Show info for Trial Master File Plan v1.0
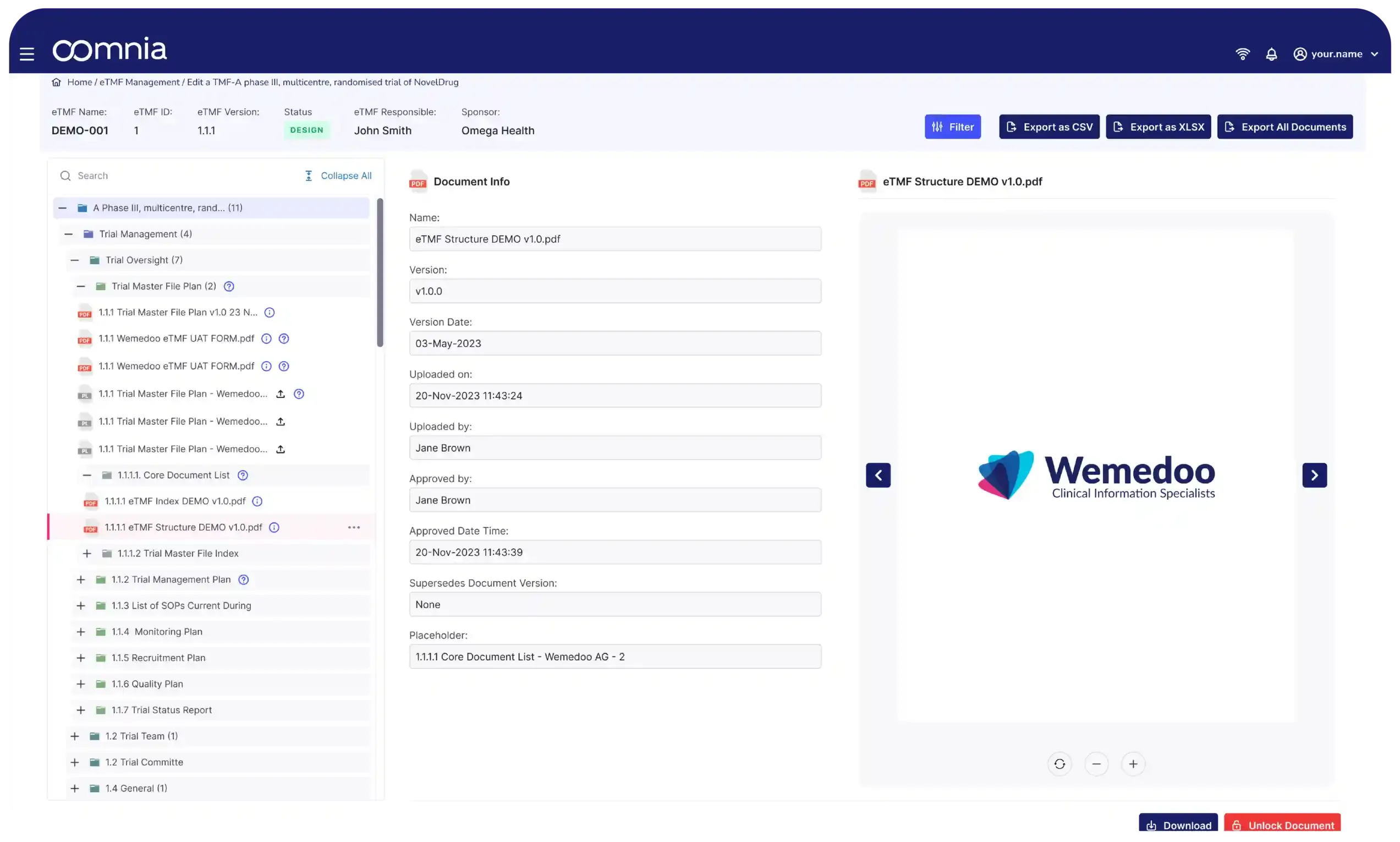1400x842 pixels. point(270,313)
